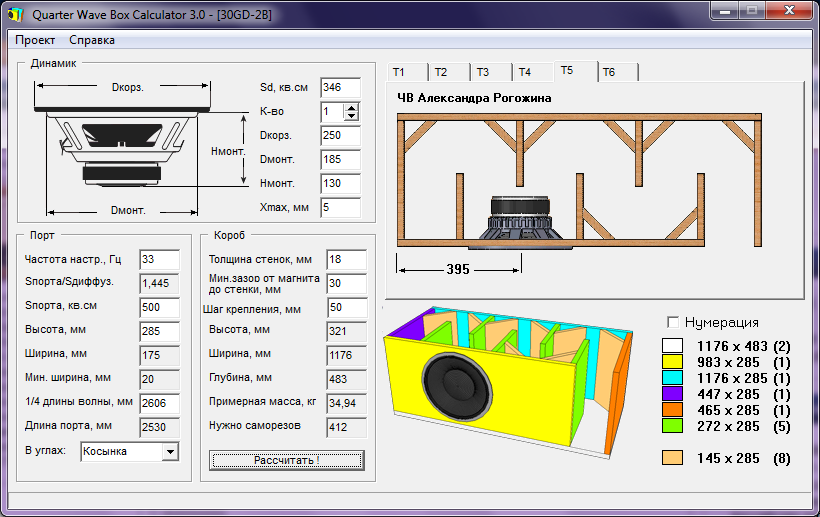Click the ЧВ Александра Рогожина heading
Screen dimensions: 820x517
click(474, 98)
